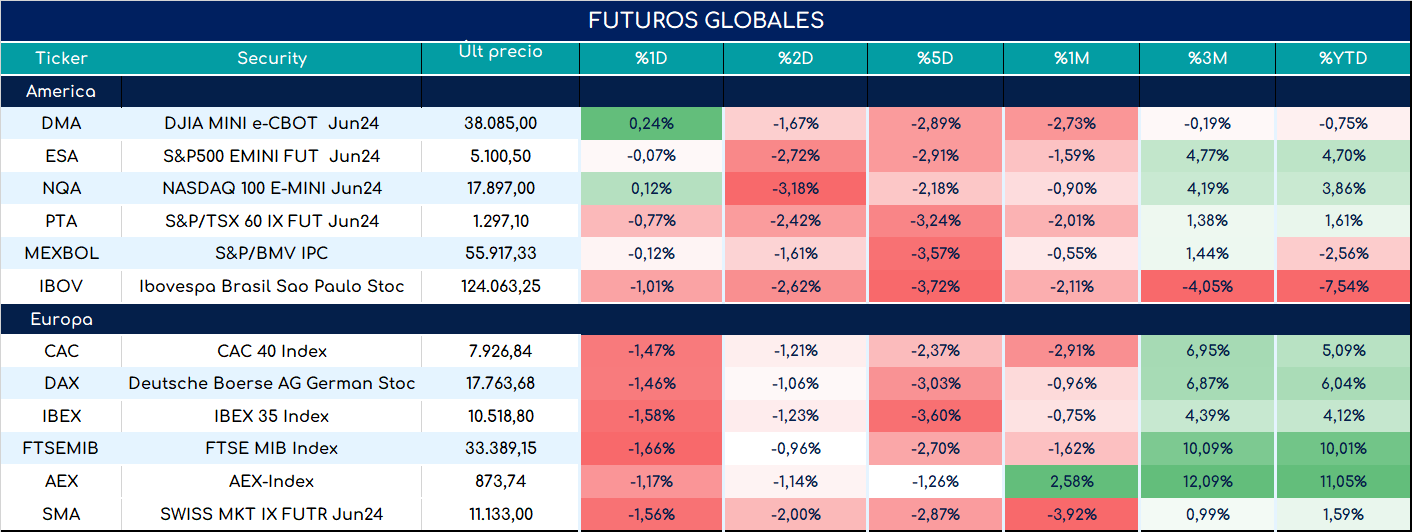Select the %1D column header
Image resolution: width=1412 pixels, height=532 pixels.
tap(651, 58)
